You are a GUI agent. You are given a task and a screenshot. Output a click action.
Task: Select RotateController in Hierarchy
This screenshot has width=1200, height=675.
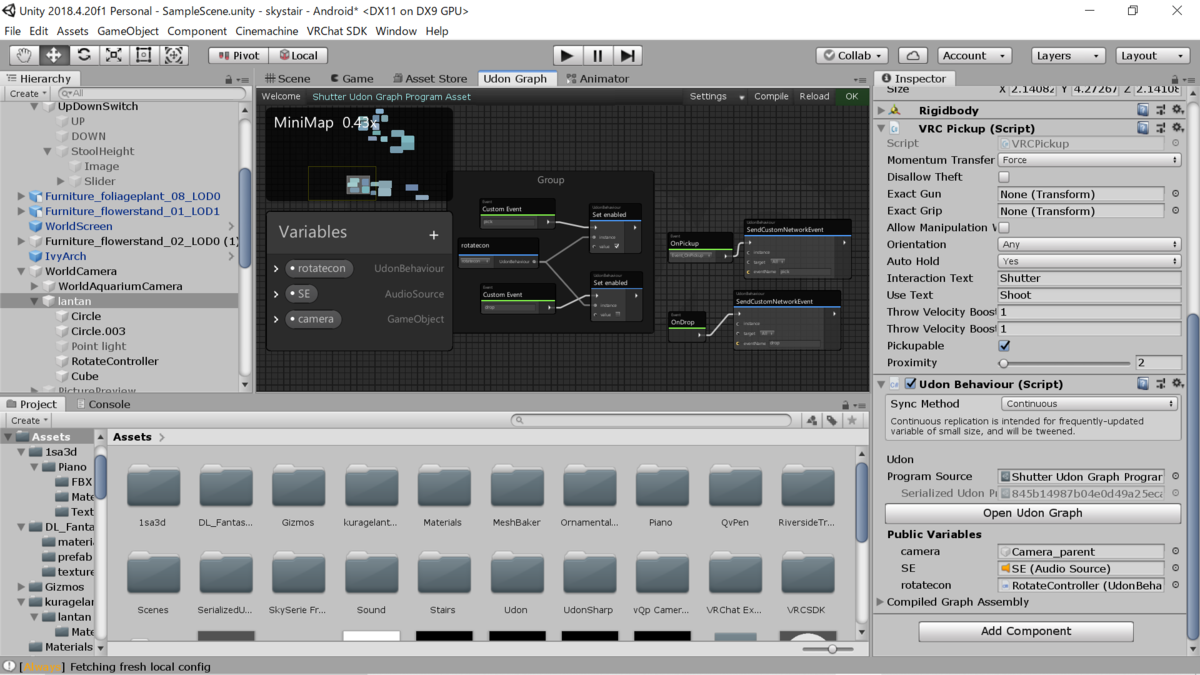[x=114, y=361]
